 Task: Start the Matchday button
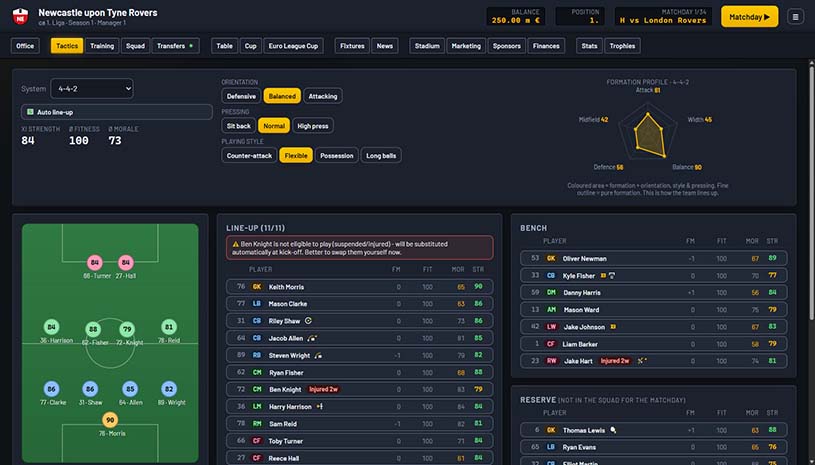click(x=750, y=17)
